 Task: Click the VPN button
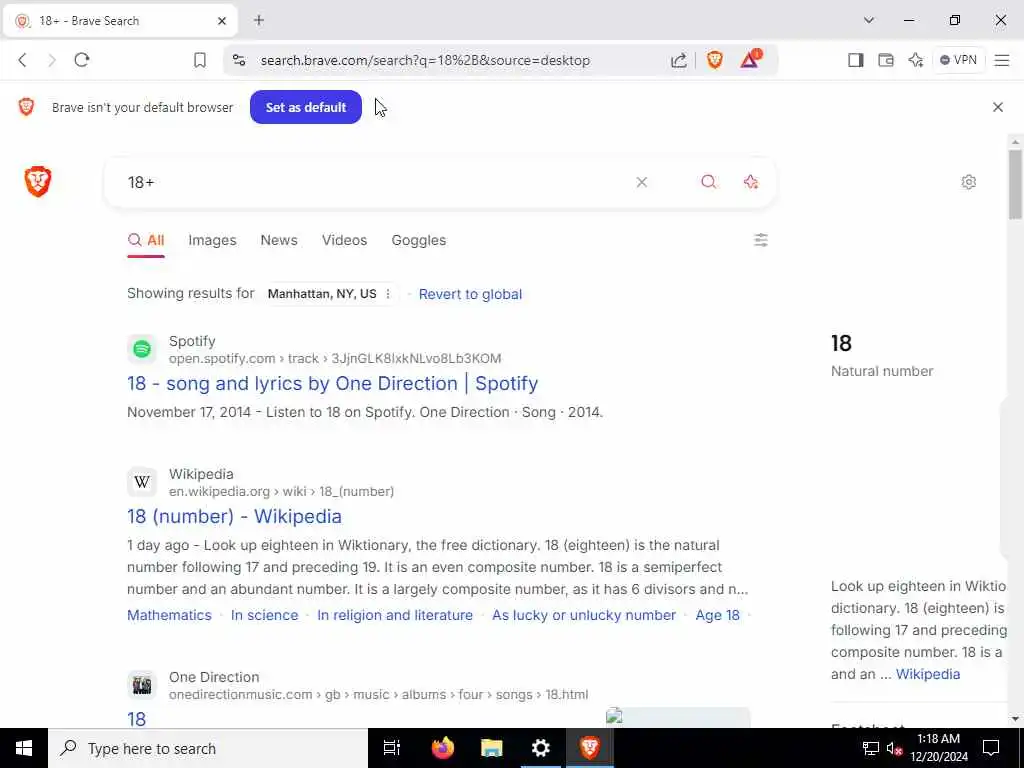(x=959, y=60)
